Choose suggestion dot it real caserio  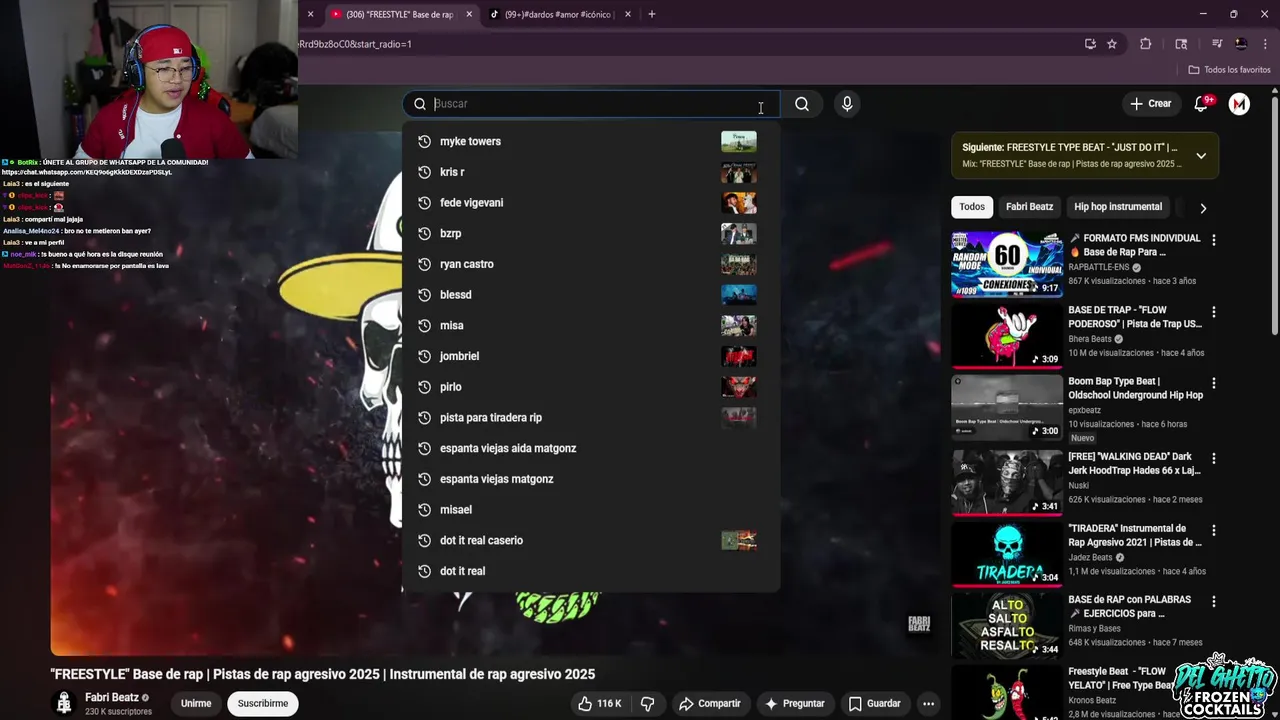point(590,540)
